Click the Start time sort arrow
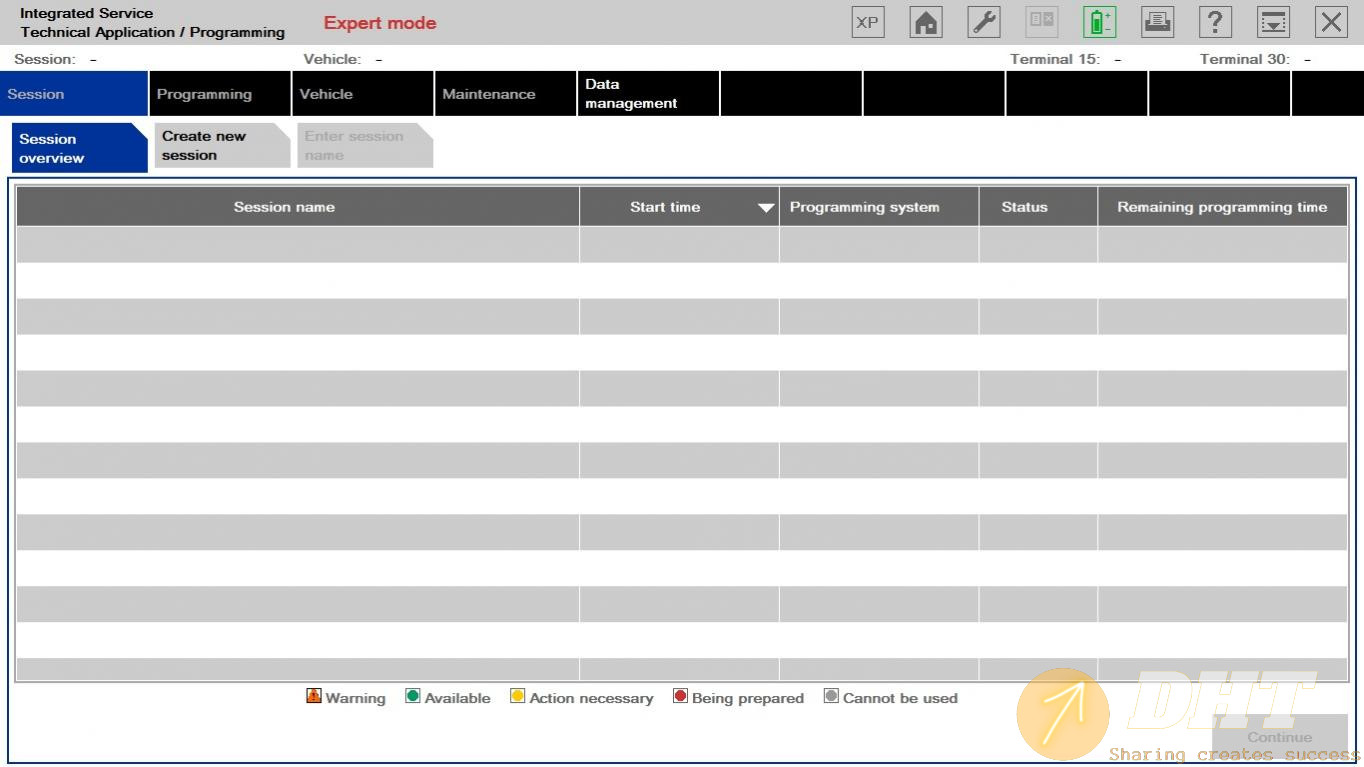Screen dimensions: 1364x767 (x=766, y=208)
